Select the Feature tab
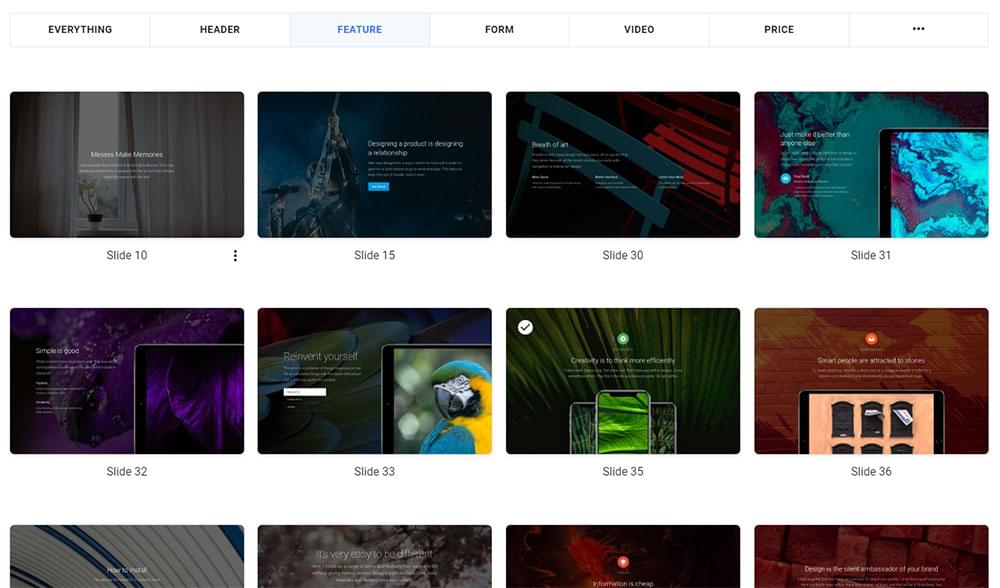Viewport: 1000px width, 588px height. 360,29
